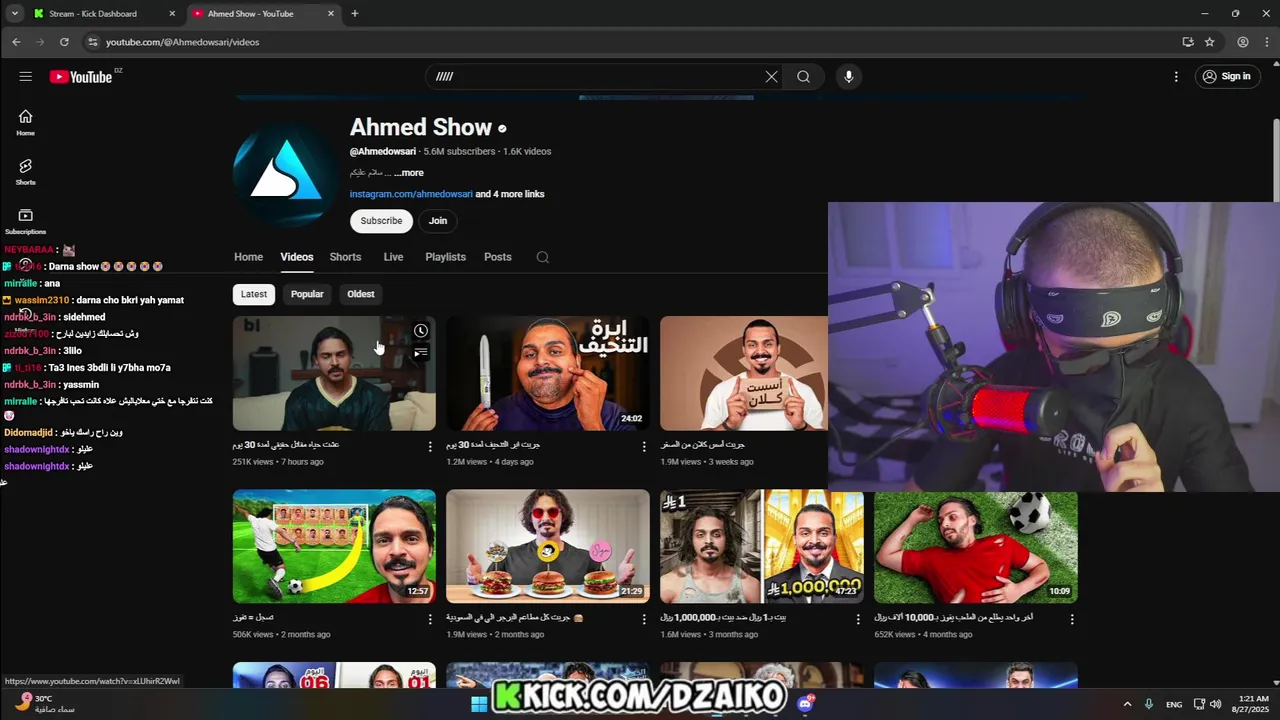Expand channel description with ...more
This screenshot has width=1280, height=720.
coord(408,173)
